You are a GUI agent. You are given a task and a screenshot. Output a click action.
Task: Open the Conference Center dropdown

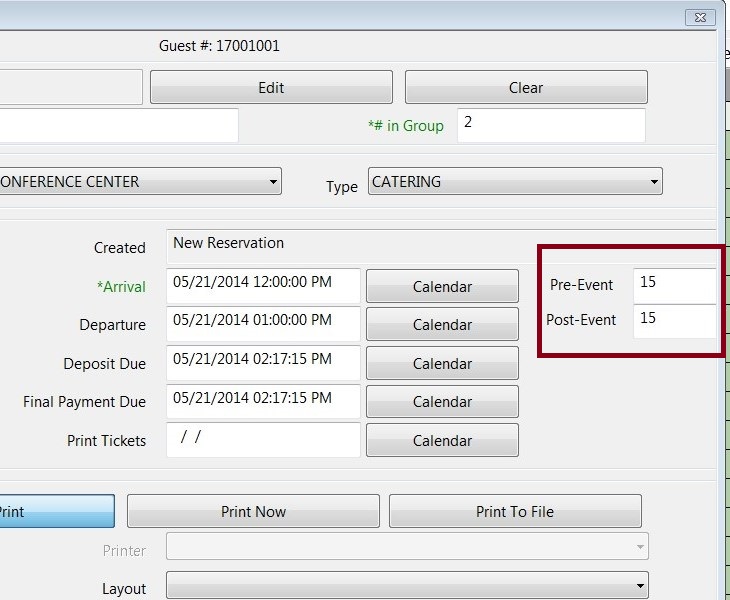pyautogui.click(x=139, y=182)
